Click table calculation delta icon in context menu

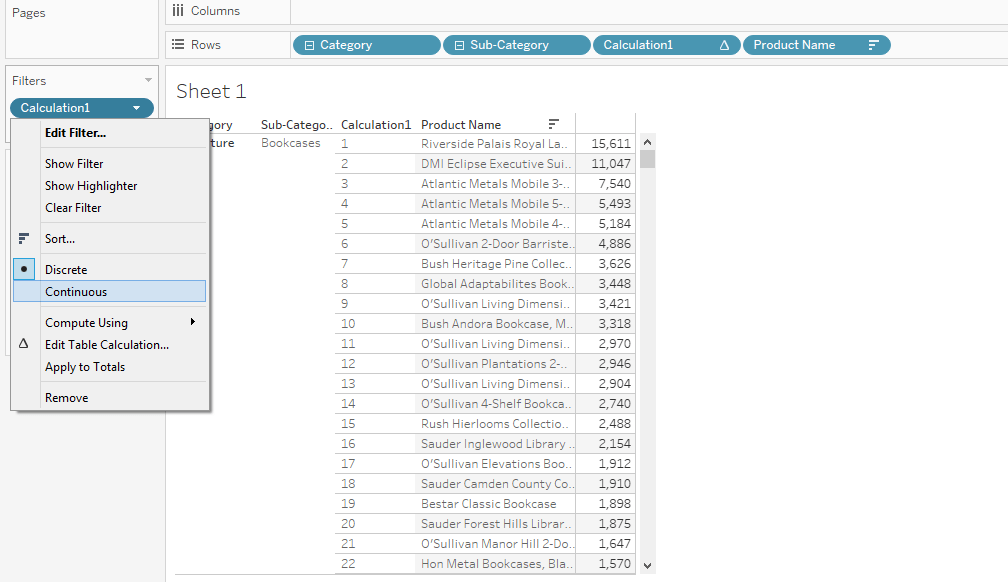coord(24,344)
